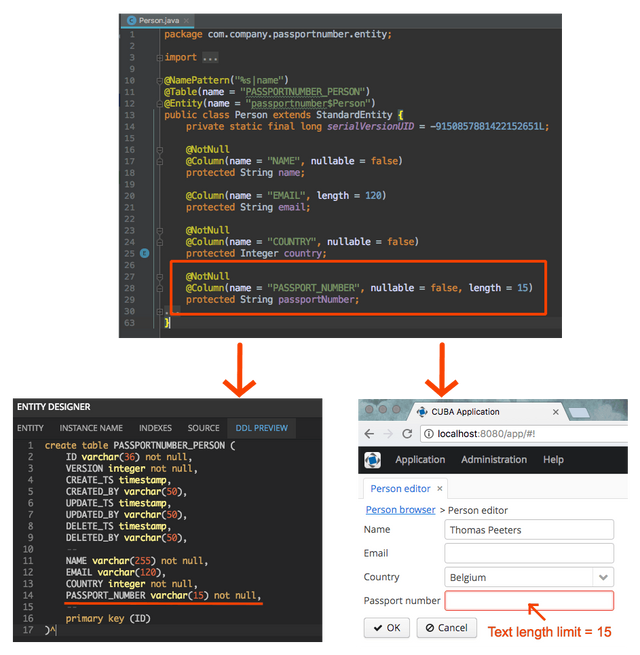Click the Cancel button

coord(447,628)
